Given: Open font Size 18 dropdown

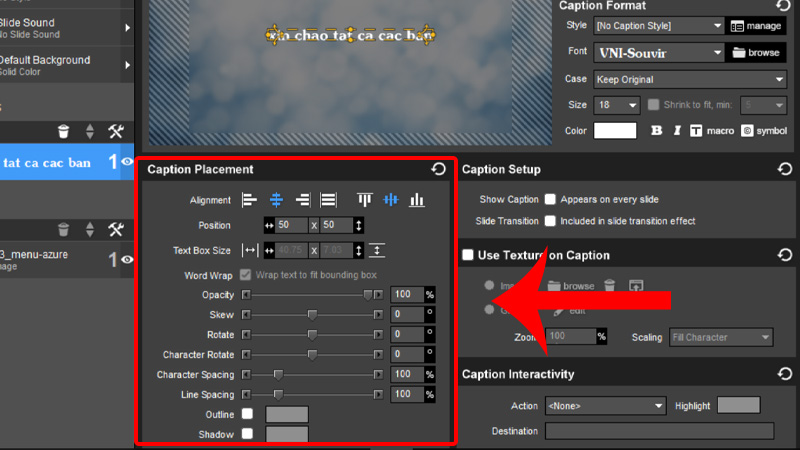Looking at the screenshot, I should coord(616,105).
